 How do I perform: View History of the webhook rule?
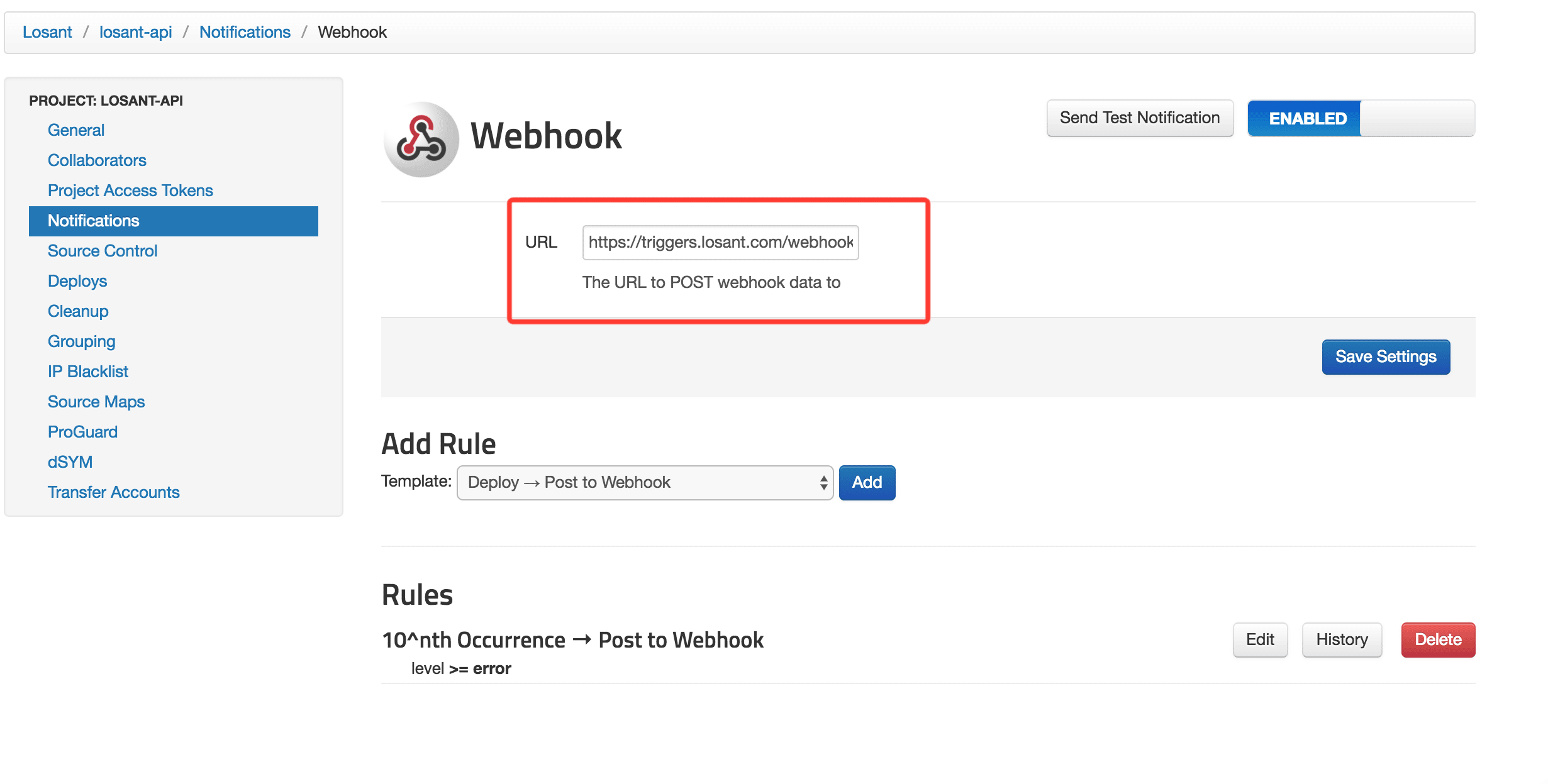point(1342,640)
